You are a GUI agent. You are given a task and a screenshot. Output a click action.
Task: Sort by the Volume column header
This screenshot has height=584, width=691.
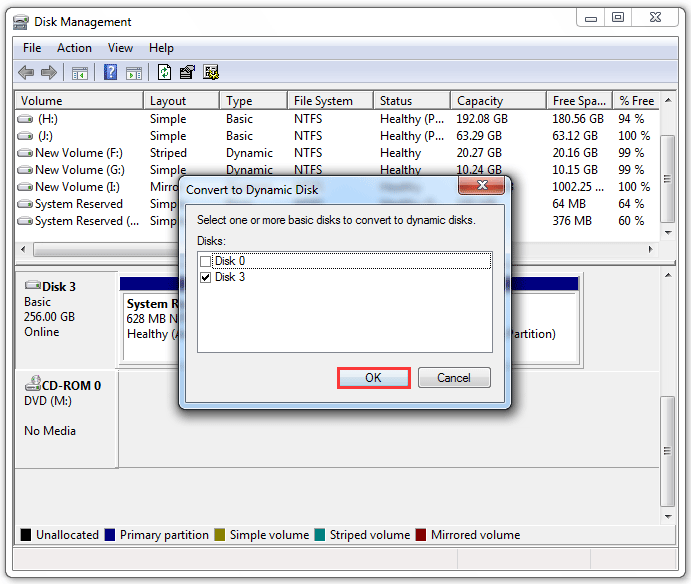click(79, 101)
